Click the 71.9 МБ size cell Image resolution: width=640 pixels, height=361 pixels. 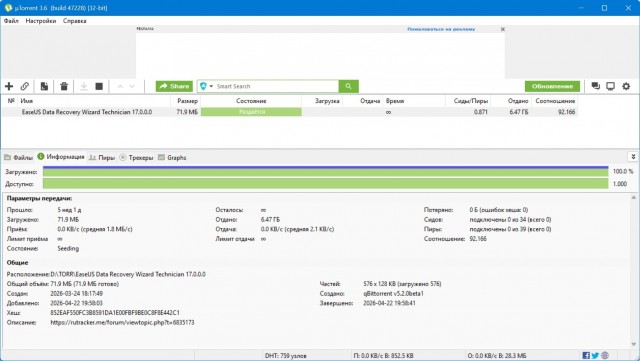coord(187,112)
